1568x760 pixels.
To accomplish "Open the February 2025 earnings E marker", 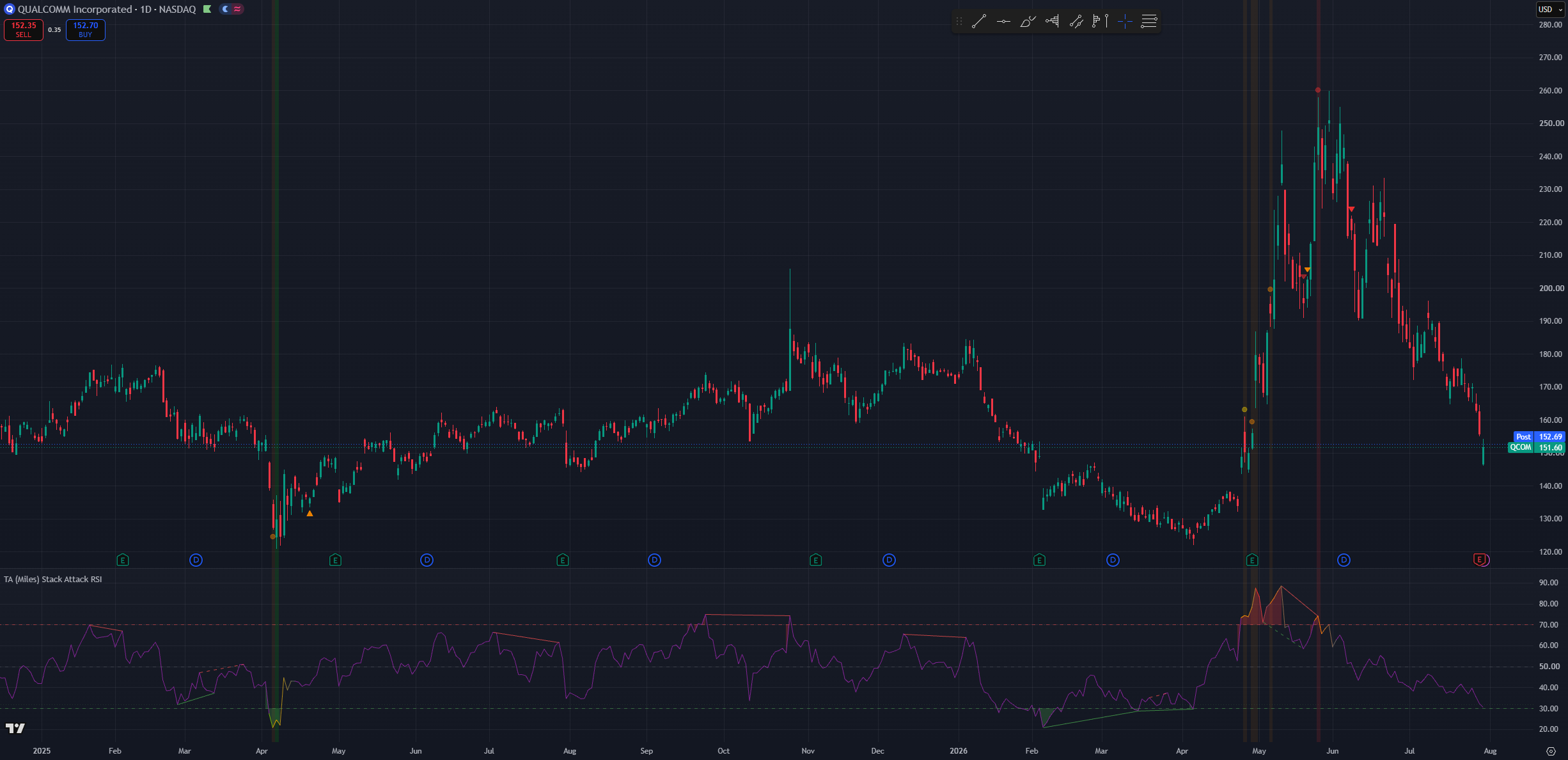I will point(123,560).
